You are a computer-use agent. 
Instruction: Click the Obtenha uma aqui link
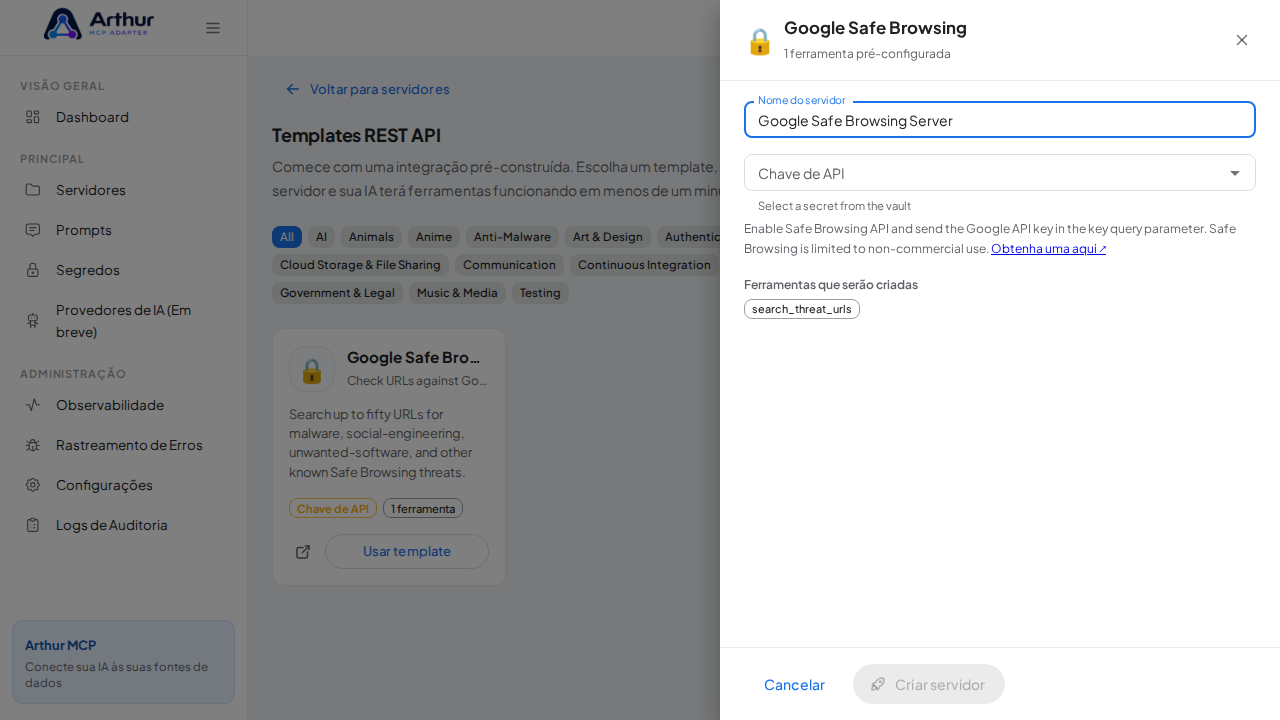(x=1049, y=249)
